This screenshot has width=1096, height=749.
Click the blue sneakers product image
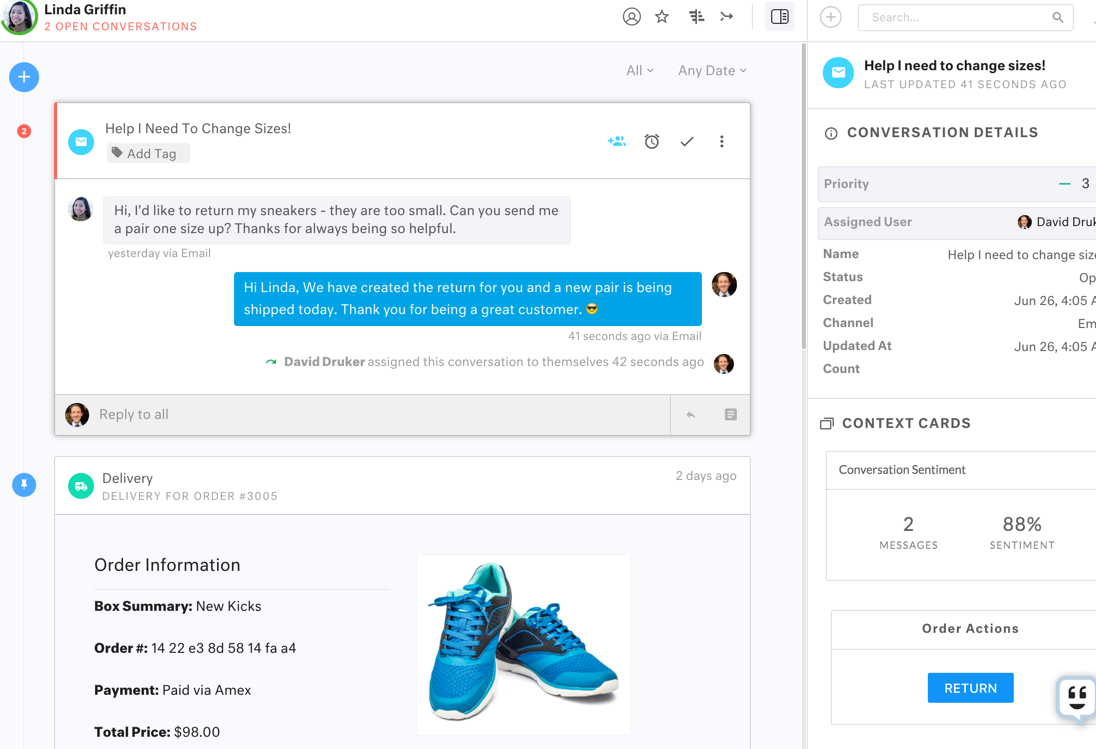click(x=523, y=644)
